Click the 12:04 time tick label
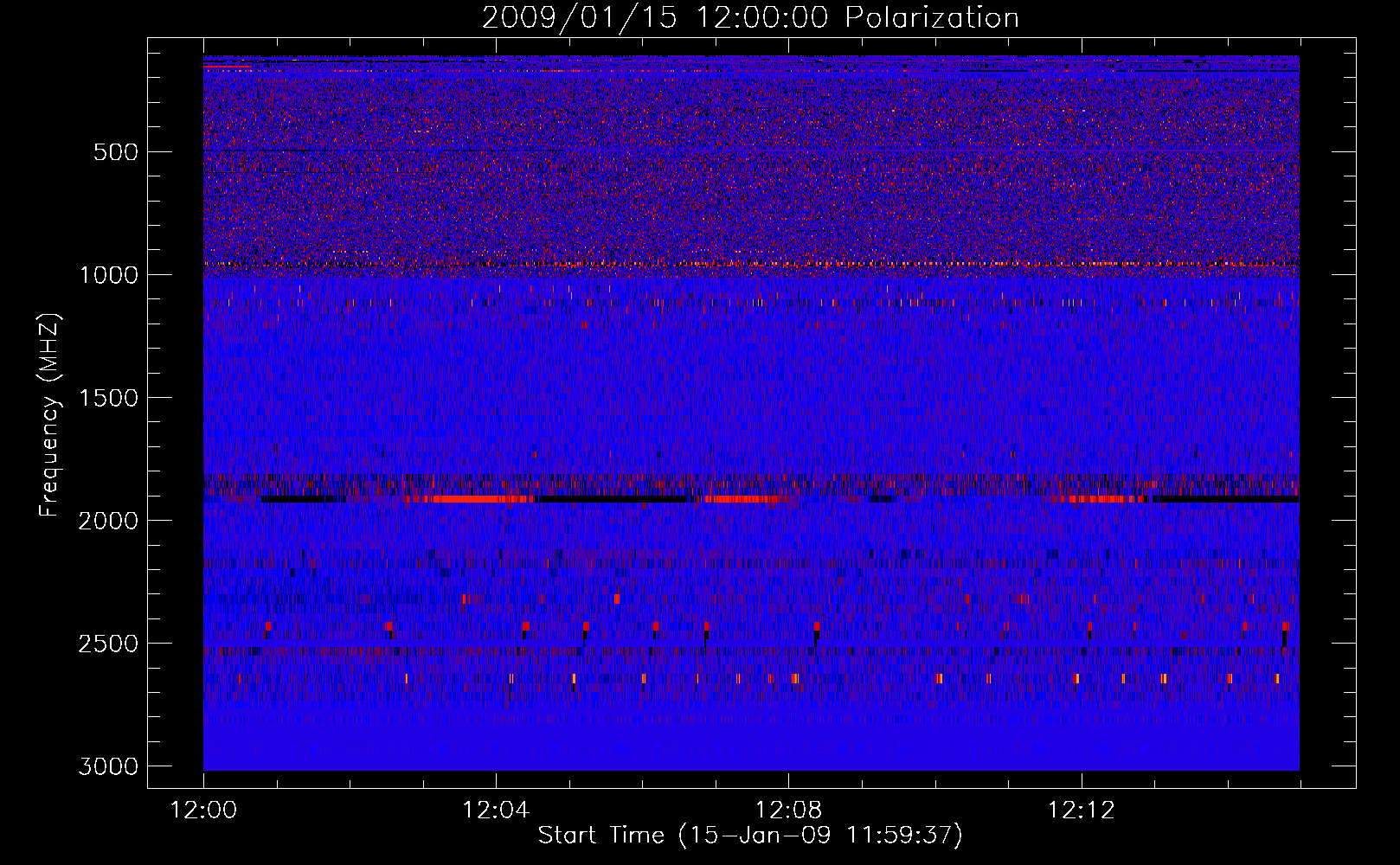Image resolution: width=1400 pixels, height=865 pixels. [496, 811]
